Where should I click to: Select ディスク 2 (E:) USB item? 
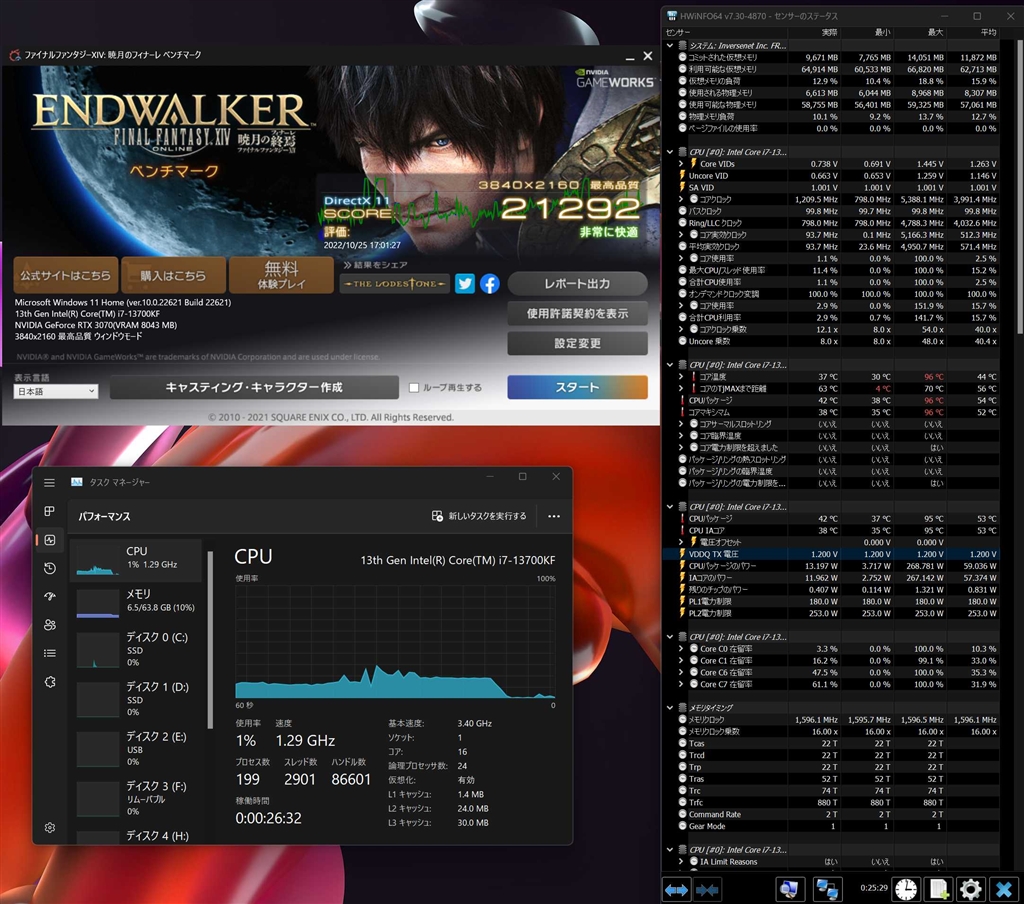coord(136,749)
